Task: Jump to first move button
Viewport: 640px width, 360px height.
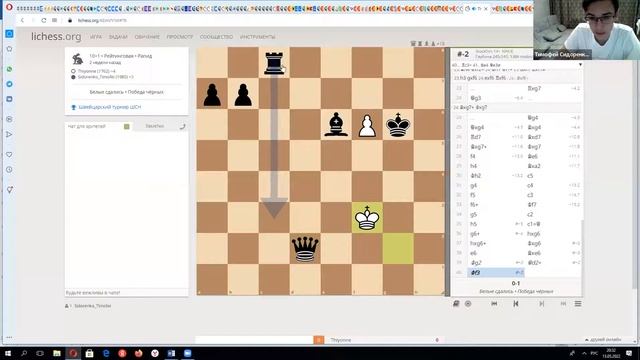Action: [x=494, y=304]
